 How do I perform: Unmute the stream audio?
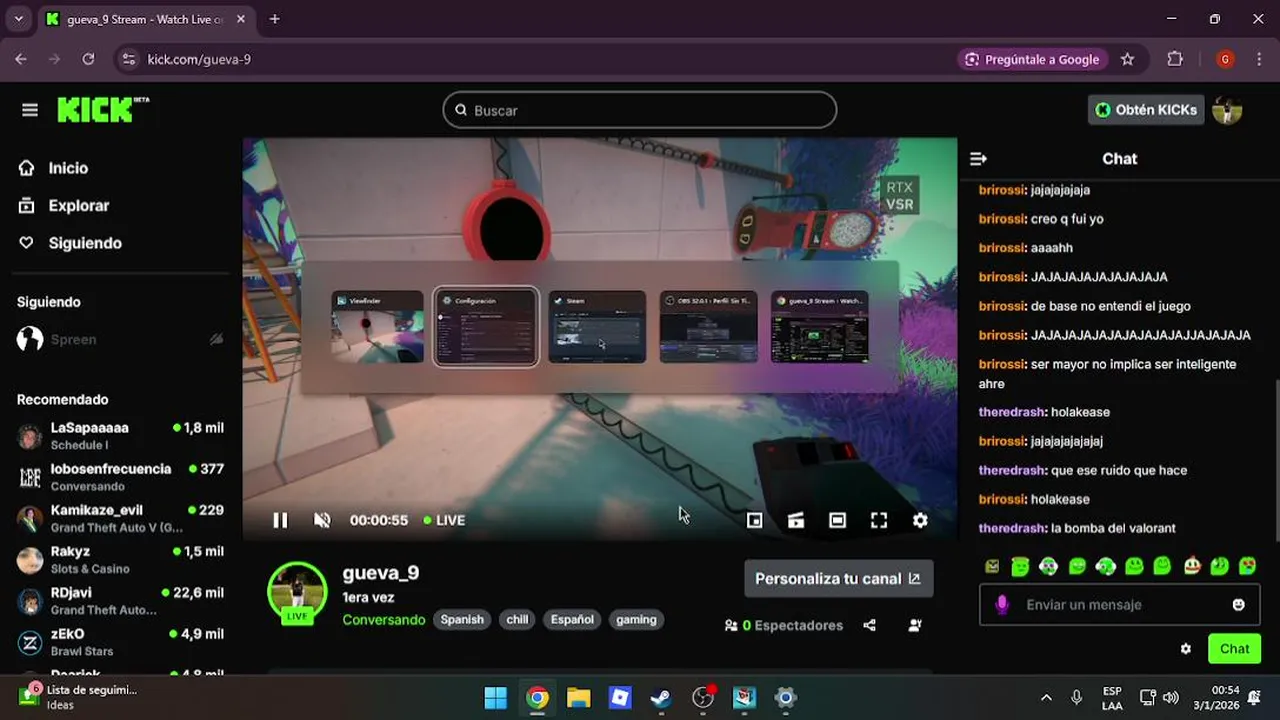point(322,520)
